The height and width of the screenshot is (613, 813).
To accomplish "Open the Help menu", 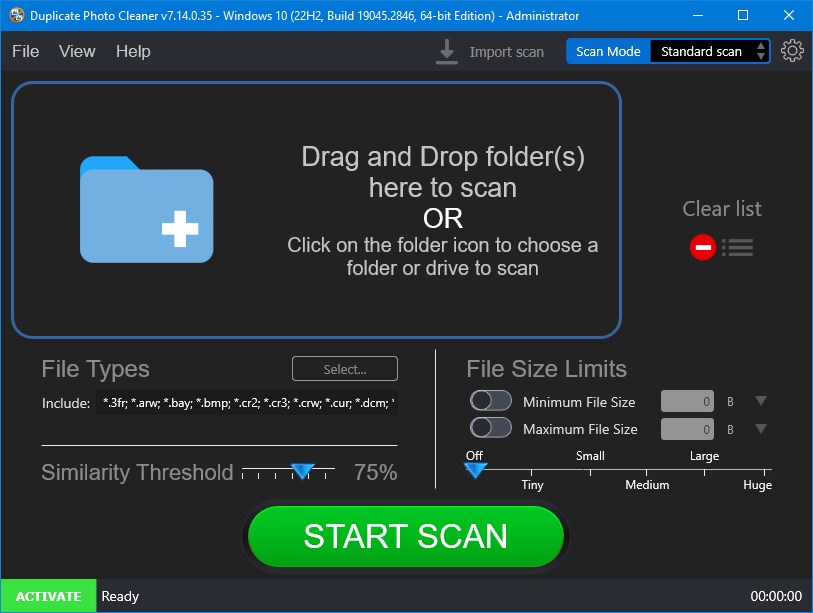I will [x=132, y=51].
